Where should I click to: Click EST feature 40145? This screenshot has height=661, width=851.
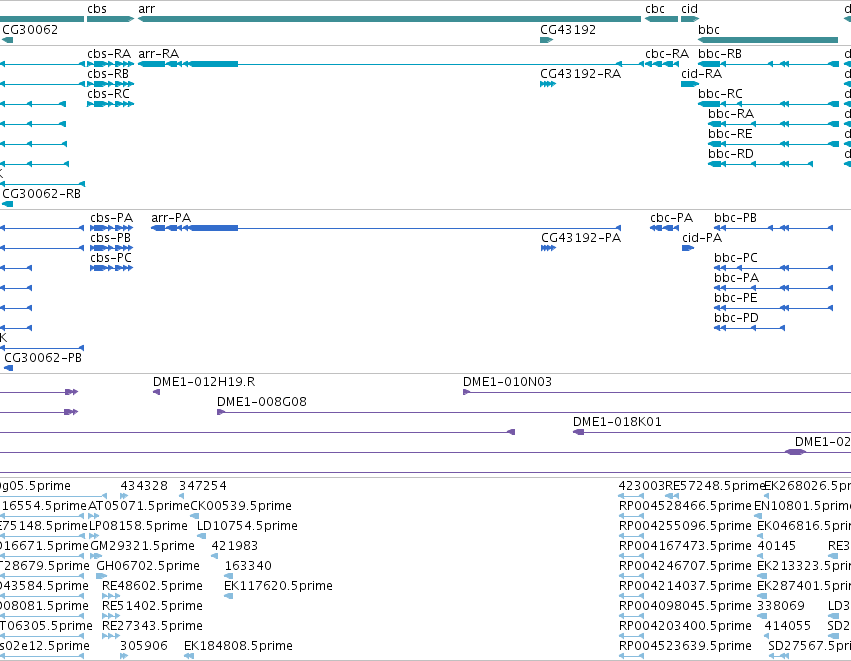pos(760,556)
